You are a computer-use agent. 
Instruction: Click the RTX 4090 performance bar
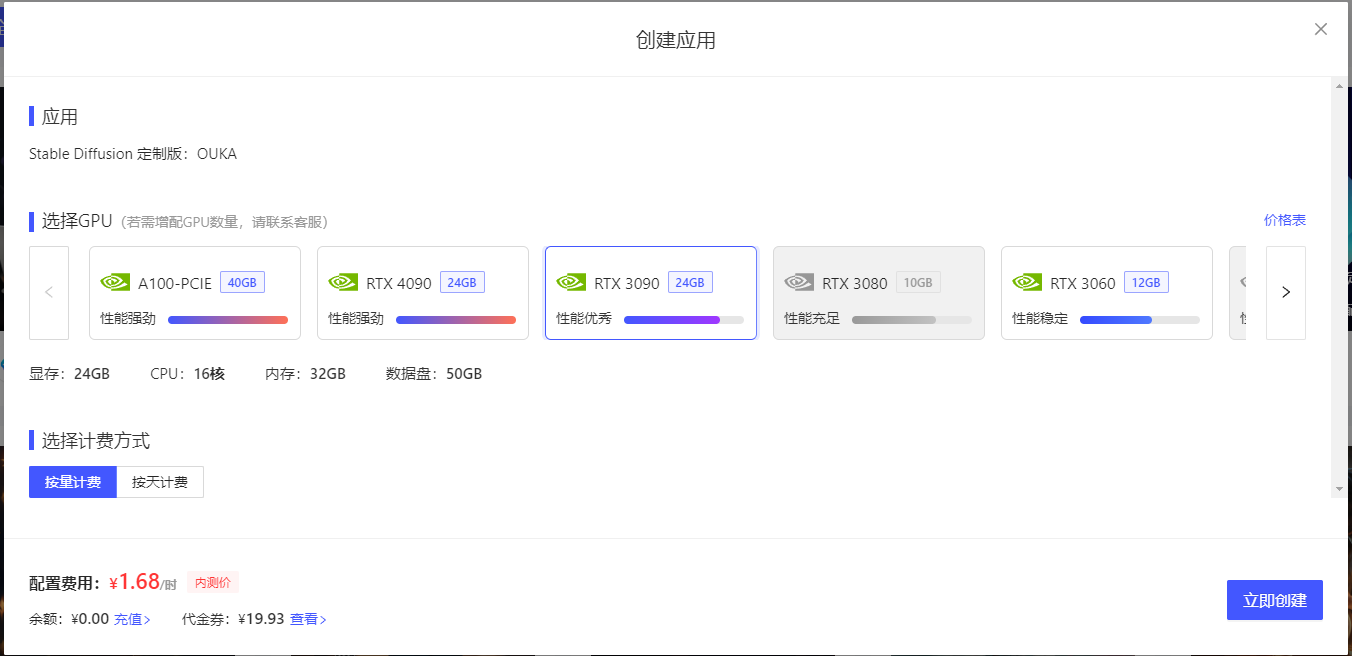click(x=456, y=320)
